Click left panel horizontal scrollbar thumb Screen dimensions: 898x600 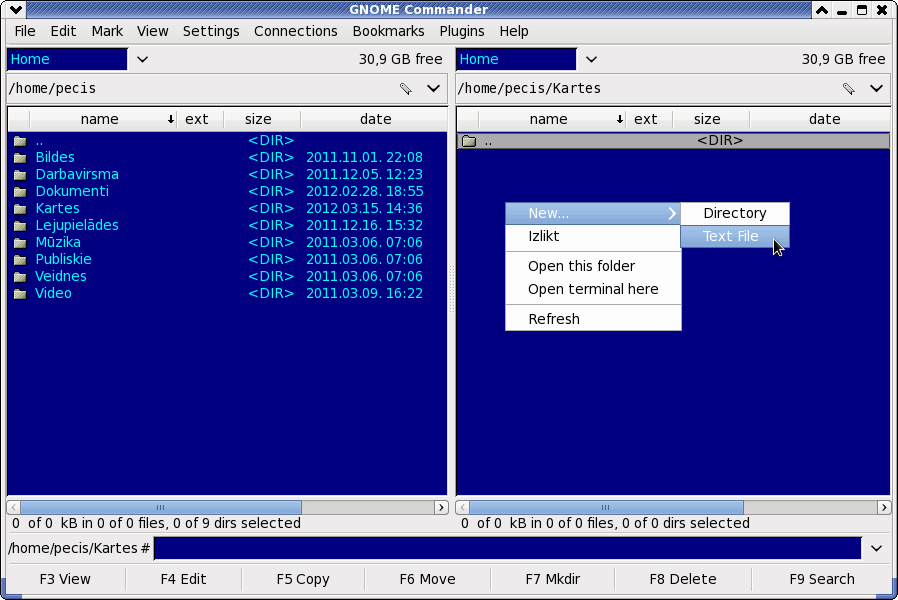pyautogui.click(x=161, y=507)
